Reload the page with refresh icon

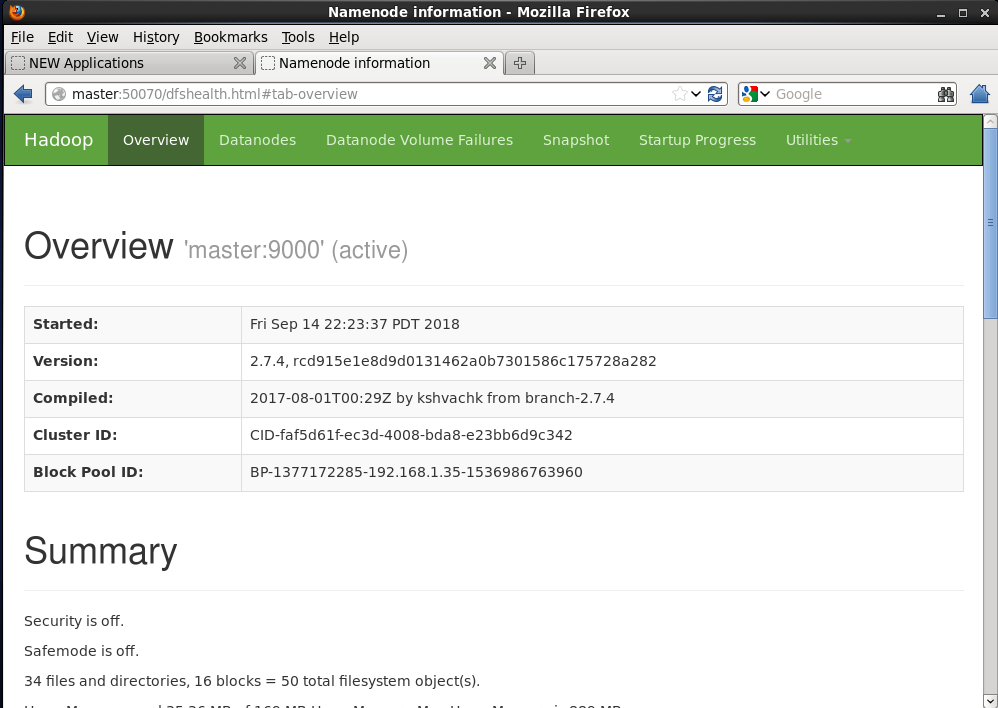tap(715, 94)
